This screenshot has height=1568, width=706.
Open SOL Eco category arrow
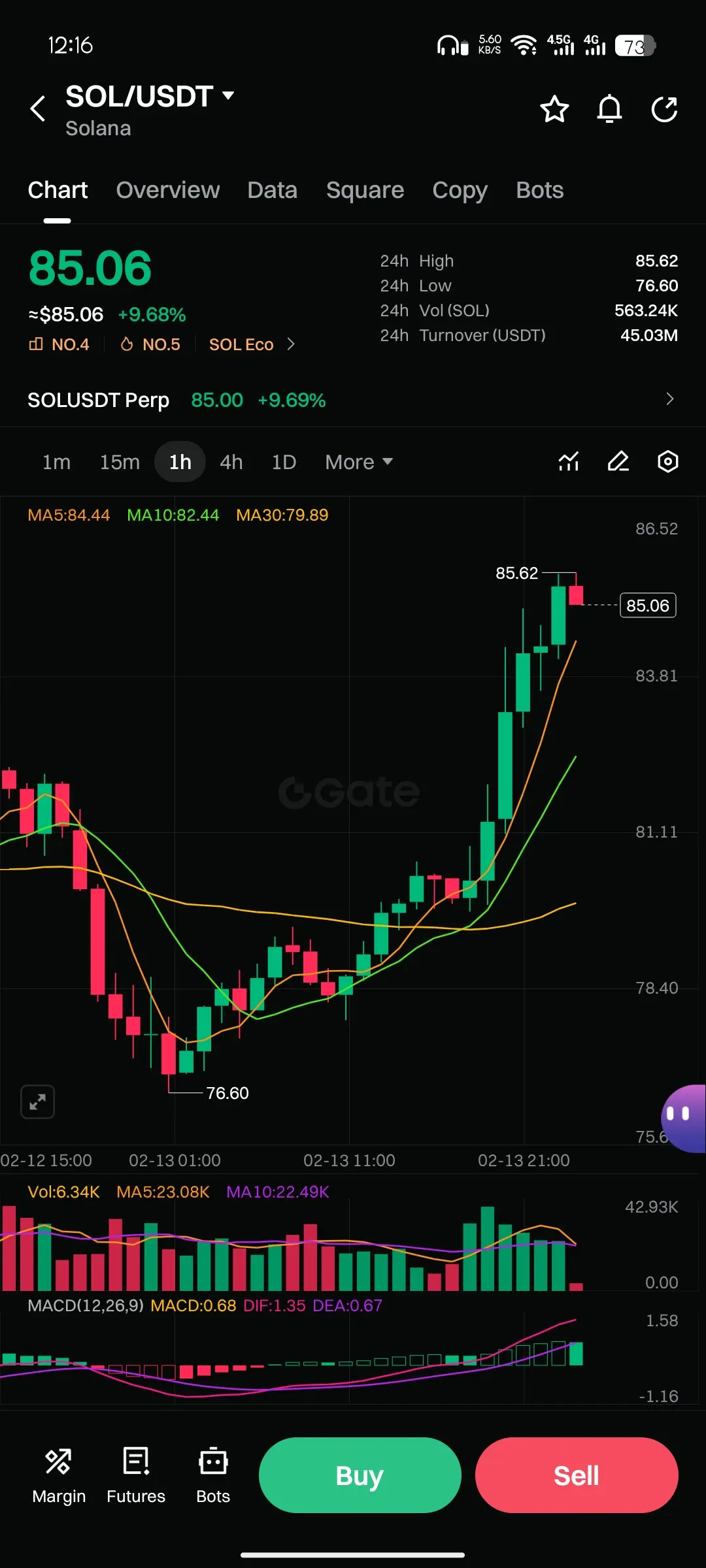pos(291,344)
